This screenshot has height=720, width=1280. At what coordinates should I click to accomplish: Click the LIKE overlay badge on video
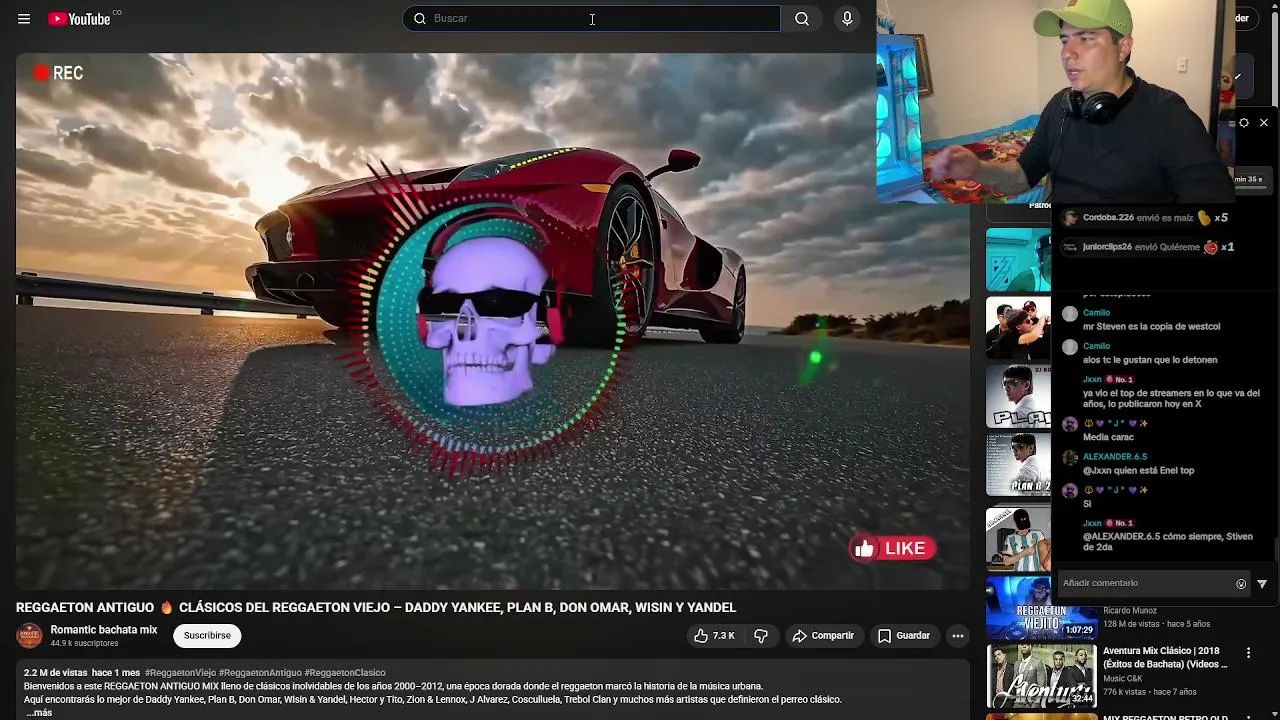tap(892, 548)
